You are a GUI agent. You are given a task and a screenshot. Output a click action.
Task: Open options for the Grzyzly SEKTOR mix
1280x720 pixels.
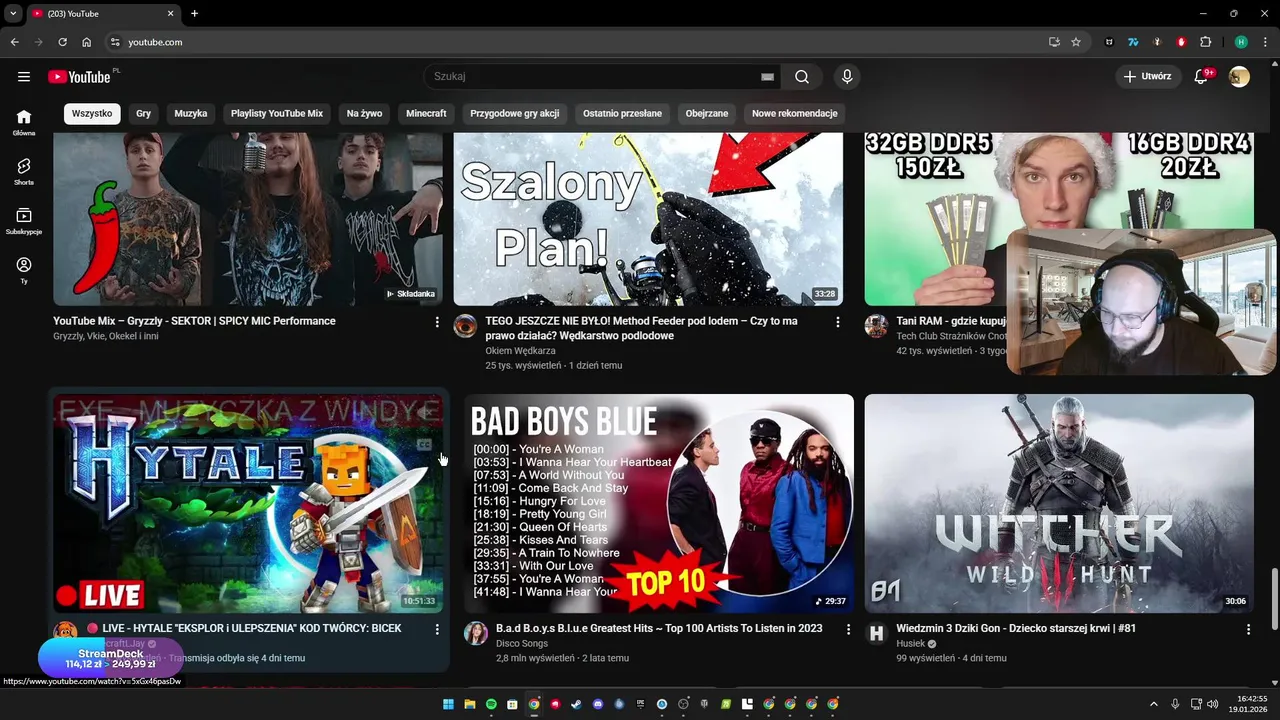[437, 322]
